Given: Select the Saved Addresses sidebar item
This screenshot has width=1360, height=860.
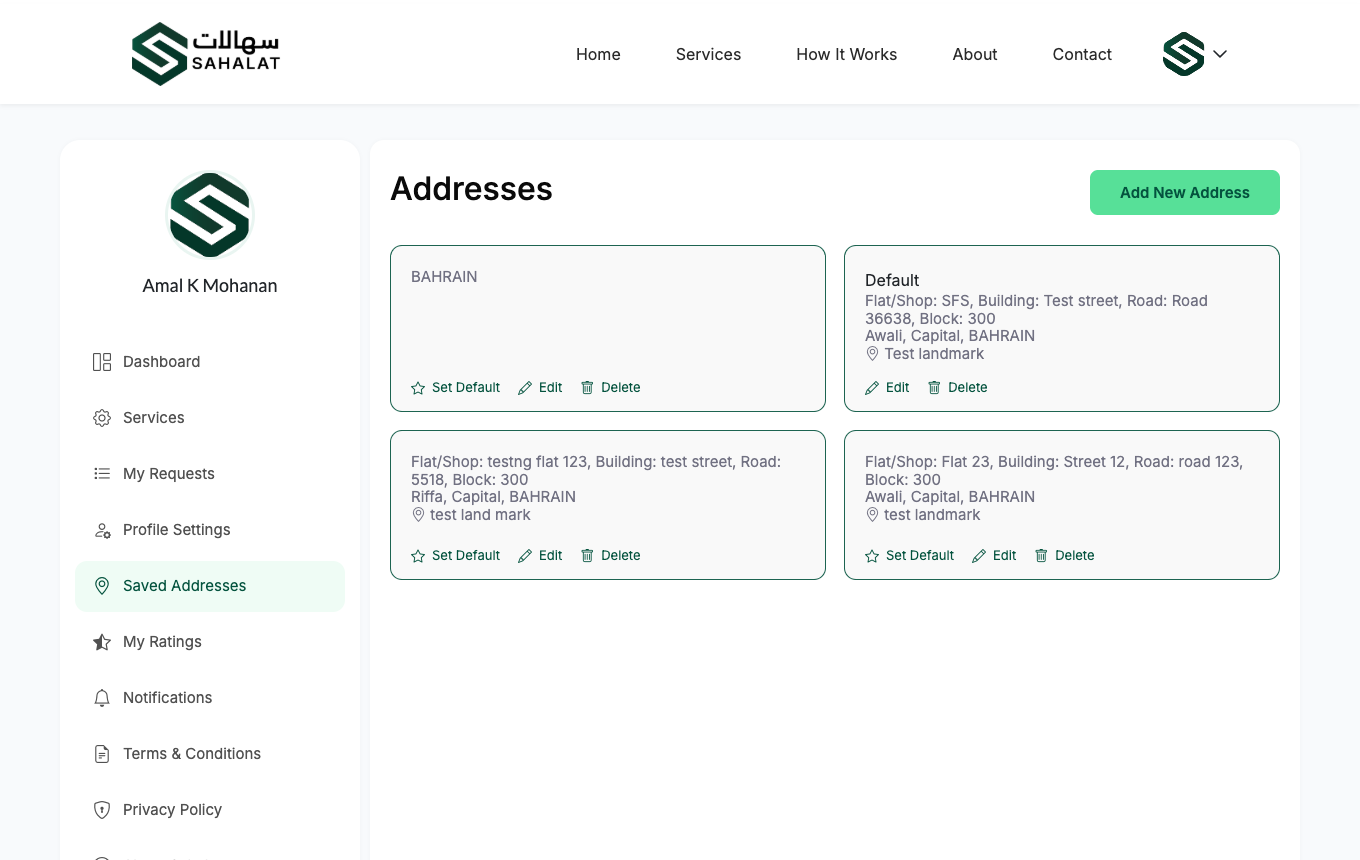Looking at the screenshot, I should coord(210,586).
